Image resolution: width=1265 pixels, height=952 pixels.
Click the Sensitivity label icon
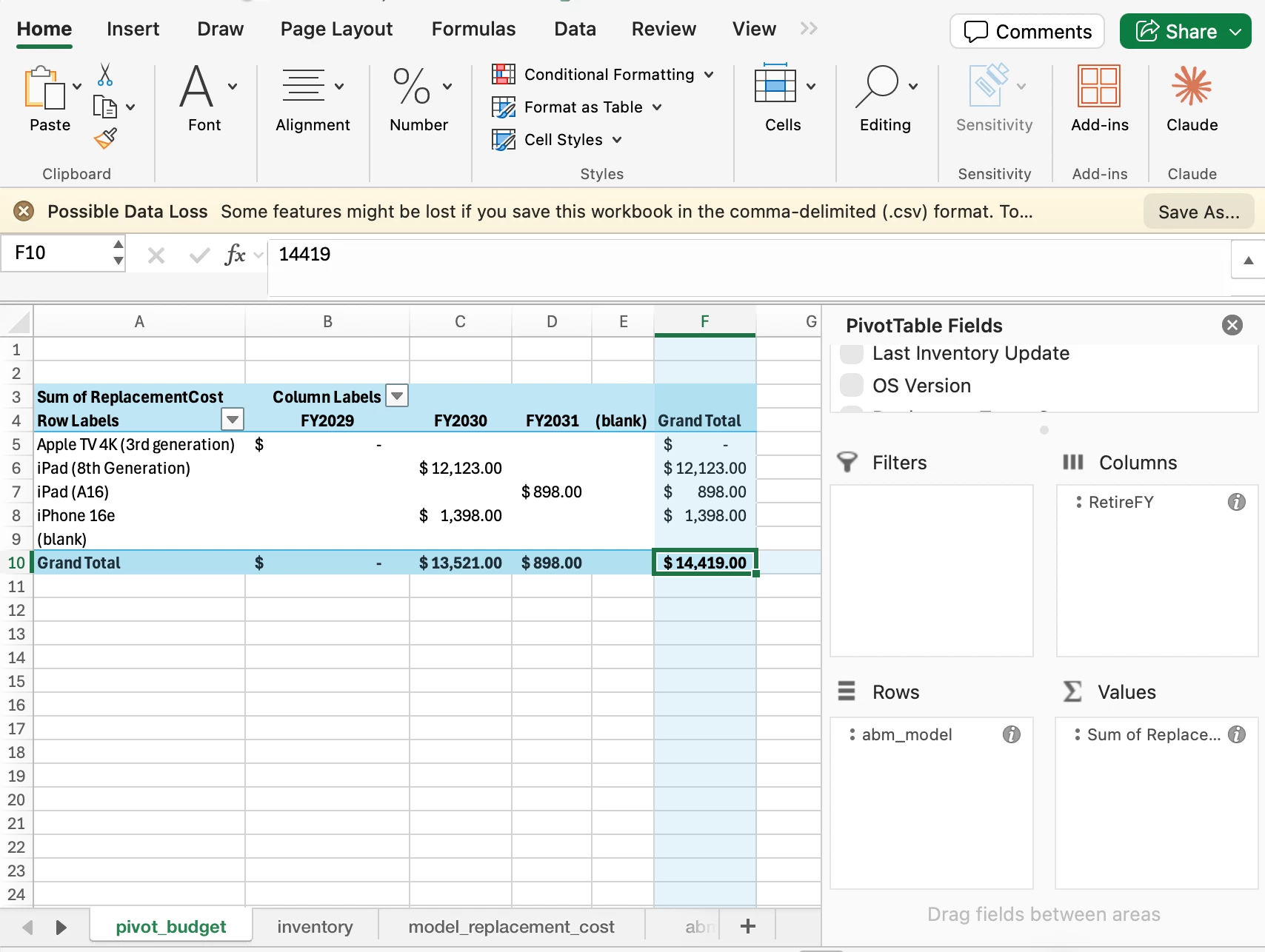coord(989,84)
